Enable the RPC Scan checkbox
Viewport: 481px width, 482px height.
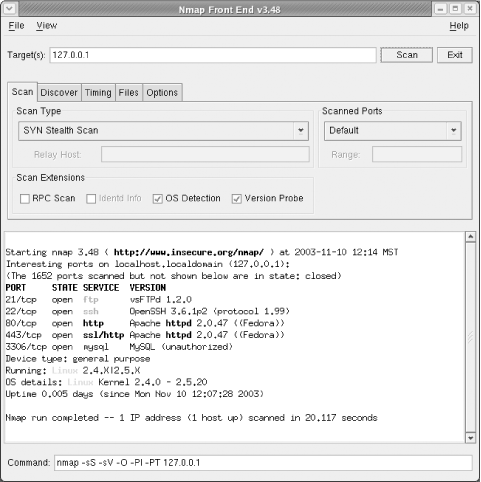25,199
